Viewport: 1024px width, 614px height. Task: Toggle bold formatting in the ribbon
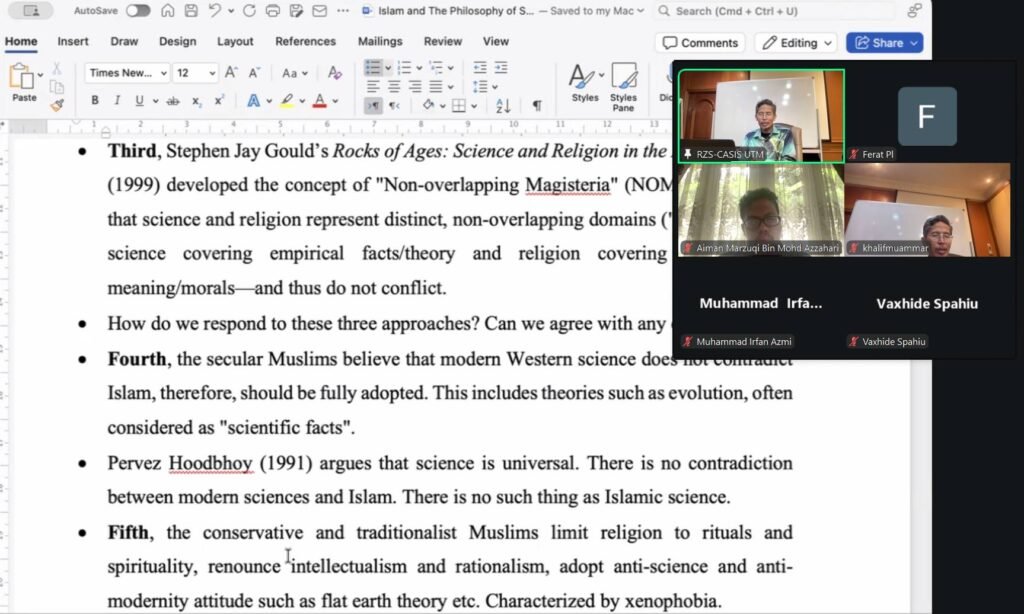coord(95,101)
